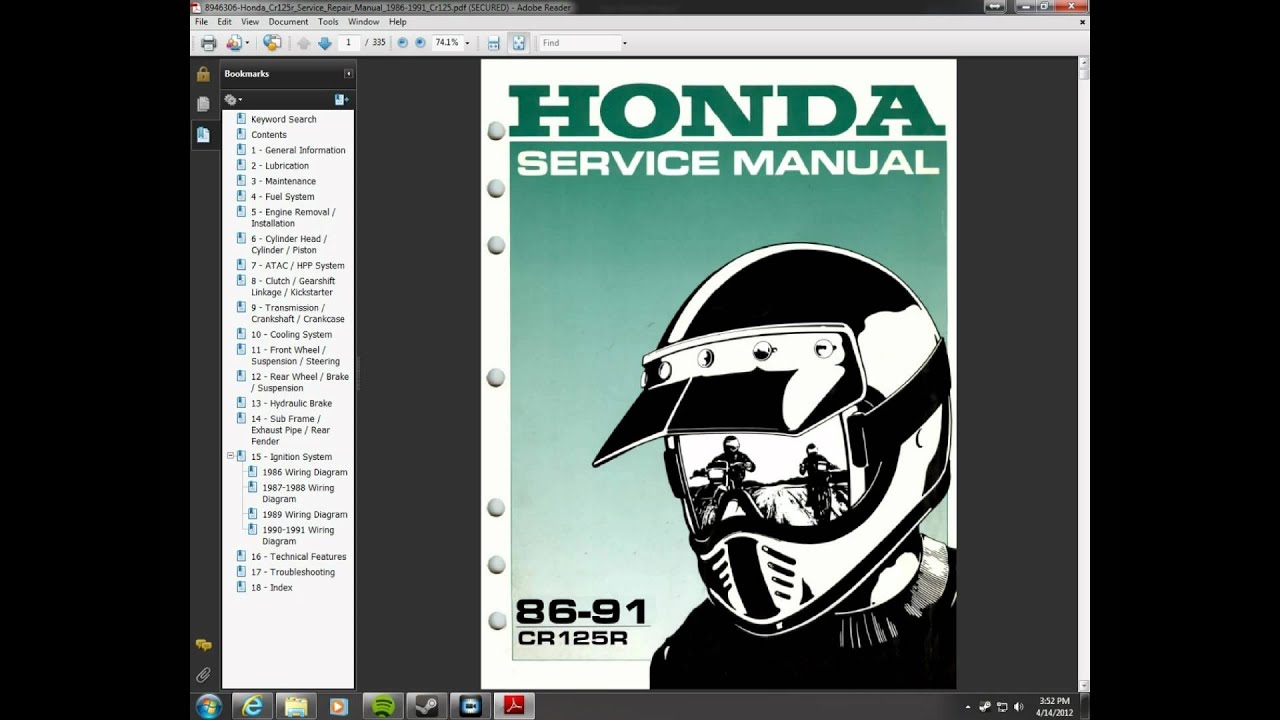Open 1986 Wiring Diagram bookmark
Image resolution: width=1280 pixels, height=720 pixels.
coord(305,473)
